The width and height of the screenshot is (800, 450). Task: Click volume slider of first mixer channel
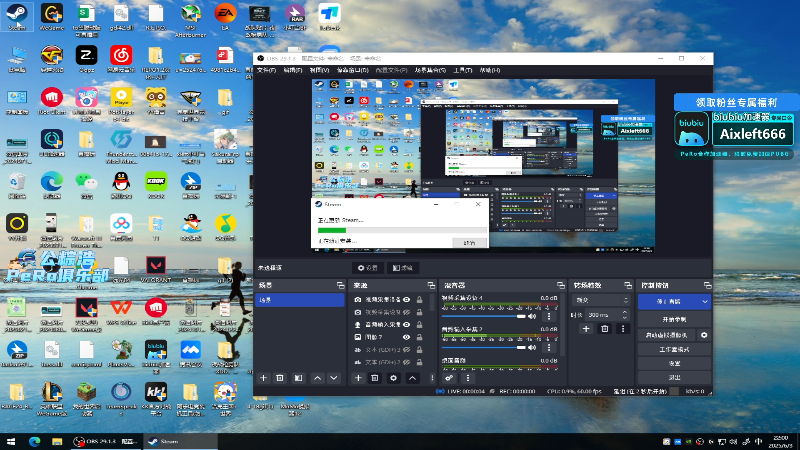[x=483, y=316]
